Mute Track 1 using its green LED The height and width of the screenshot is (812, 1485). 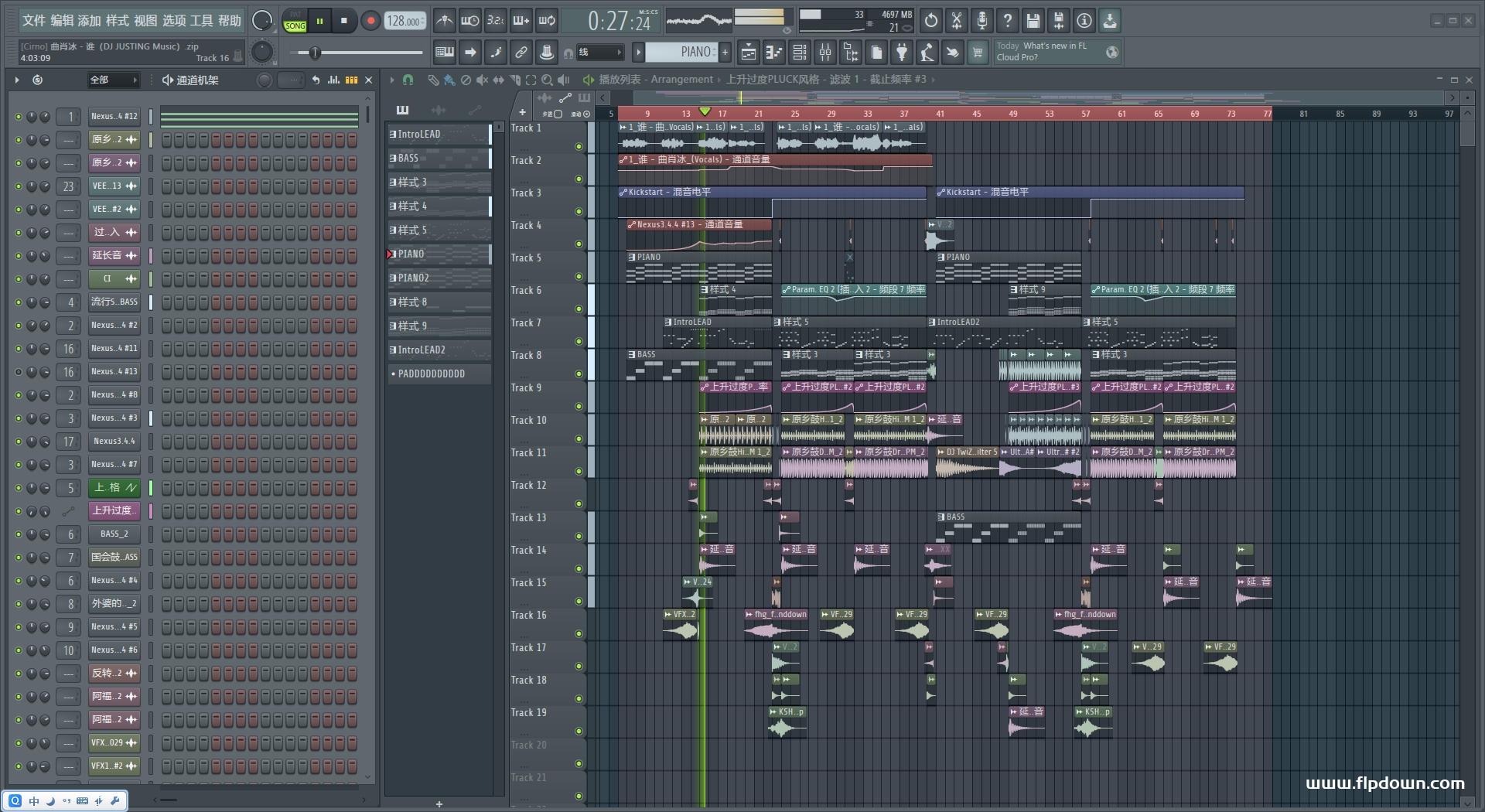tap(579, 146)
